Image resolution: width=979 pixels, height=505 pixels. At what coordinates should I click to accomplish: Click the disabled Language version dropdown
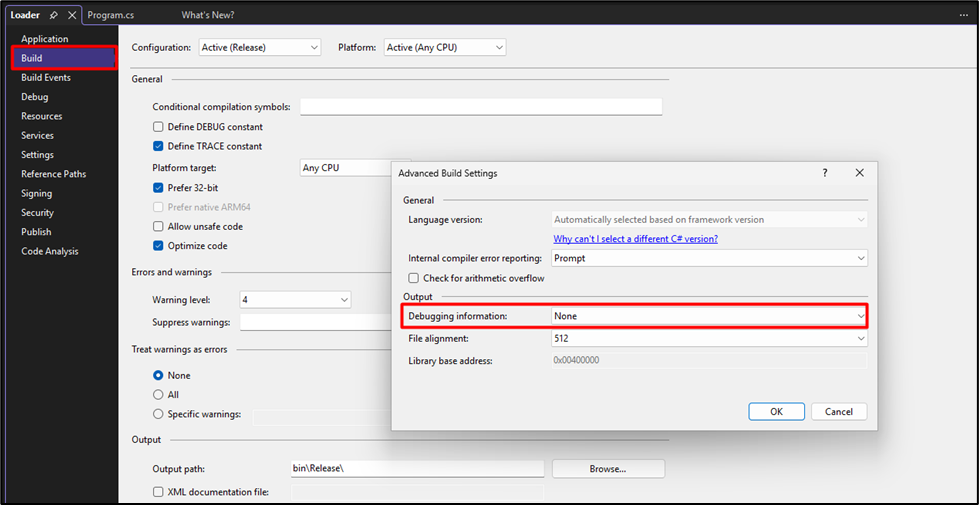click(709, 220)
